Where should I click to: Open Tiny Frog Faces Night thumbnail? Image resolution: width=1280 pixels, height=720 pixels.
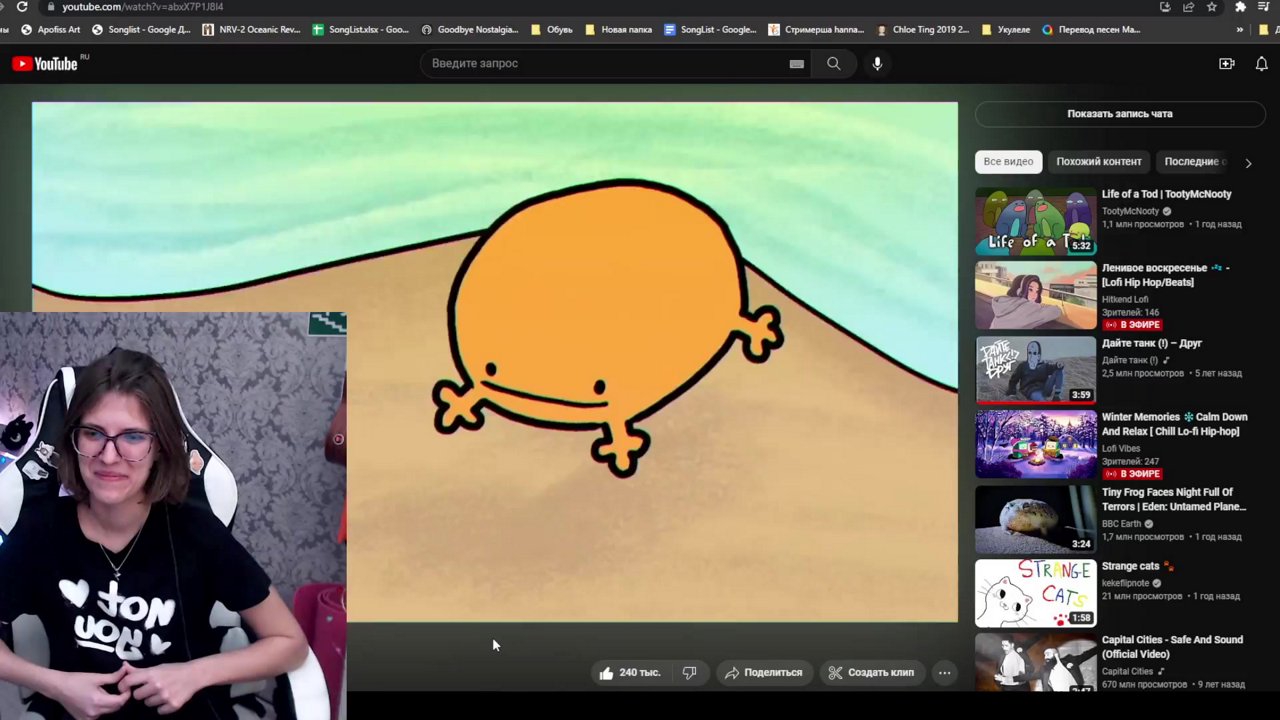1035,519
